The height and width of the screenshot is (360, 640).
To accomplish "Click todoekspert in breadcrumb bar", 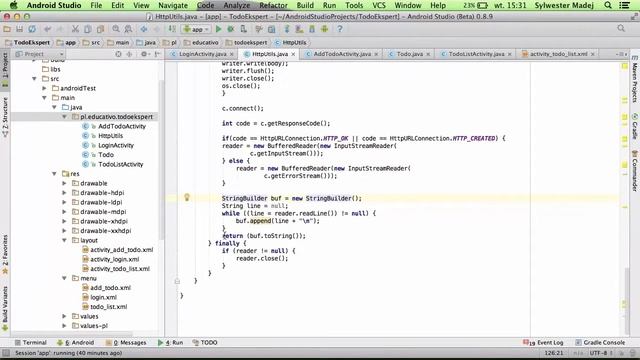I will [250, 42].
